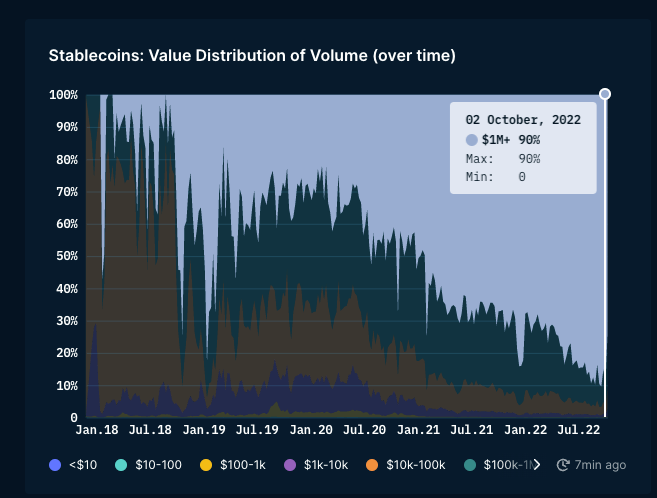Click the orange $10k-100k legend dot
The width and height of the screenshot is (657, 498).
click(371, 465)
